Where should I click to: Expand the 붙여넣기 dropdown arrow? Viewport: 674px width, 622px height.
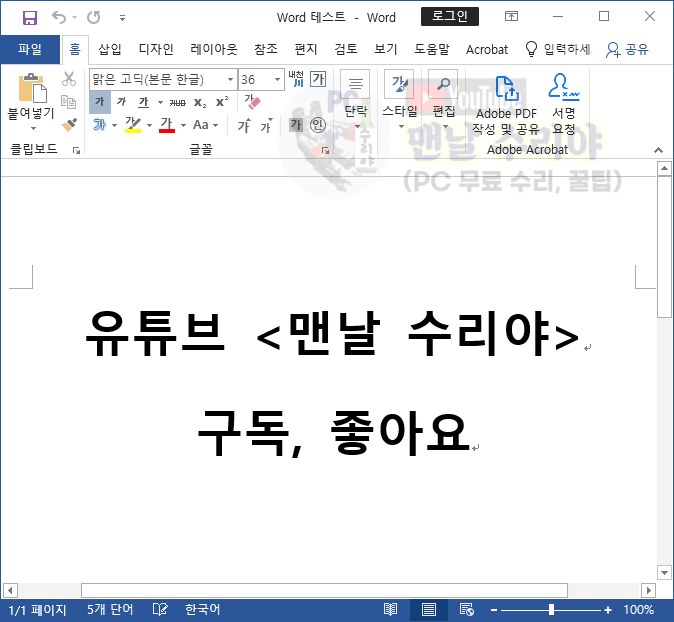33,128
